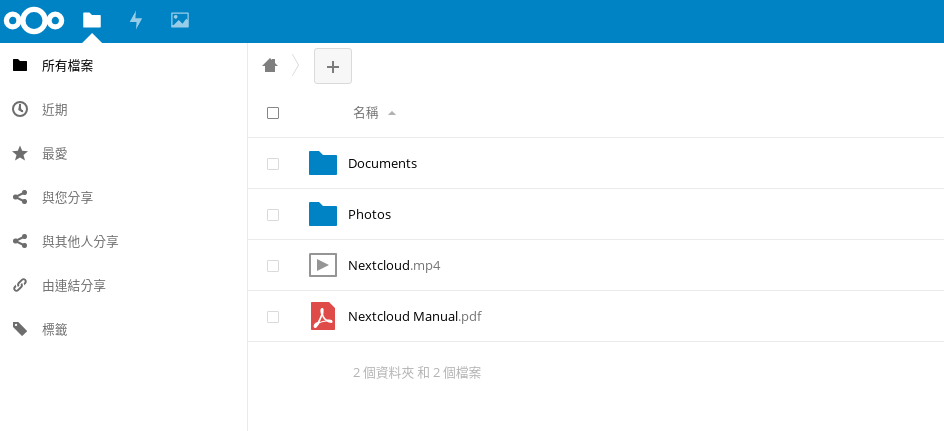The height and width of the screenshot is (431, 944).
Task: Click the Nextcloud logo icon
Action: tap(34, 20)
